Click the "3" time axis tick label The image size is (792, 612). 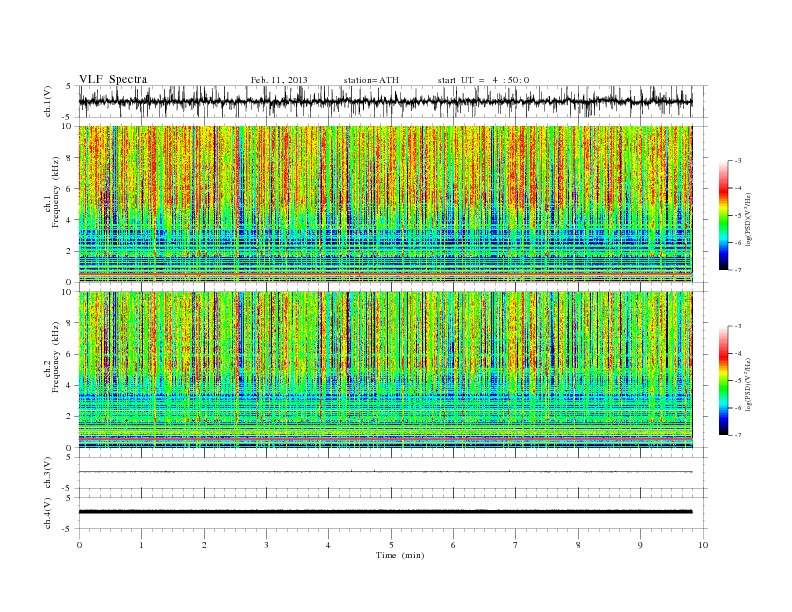tap(267, 545)
